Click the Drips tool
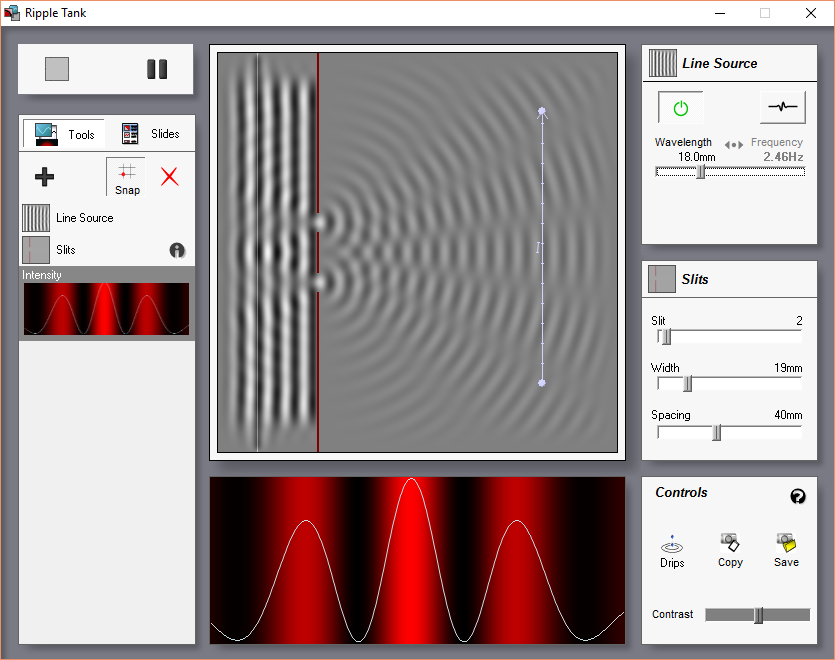 coord(672,552)
